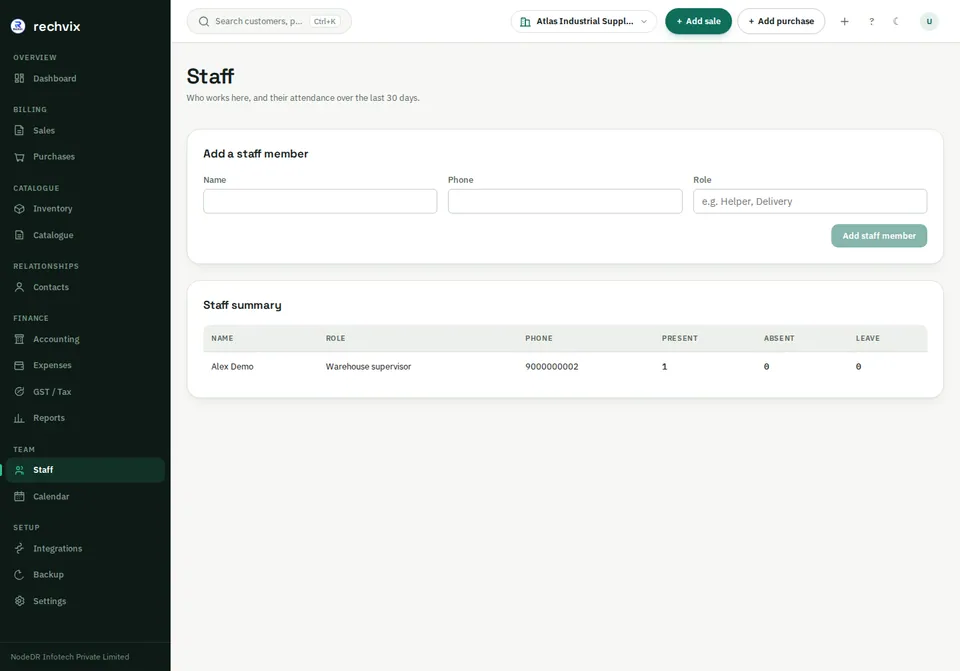
Task: Click the PHONE column header
Action: click(539, 339)
